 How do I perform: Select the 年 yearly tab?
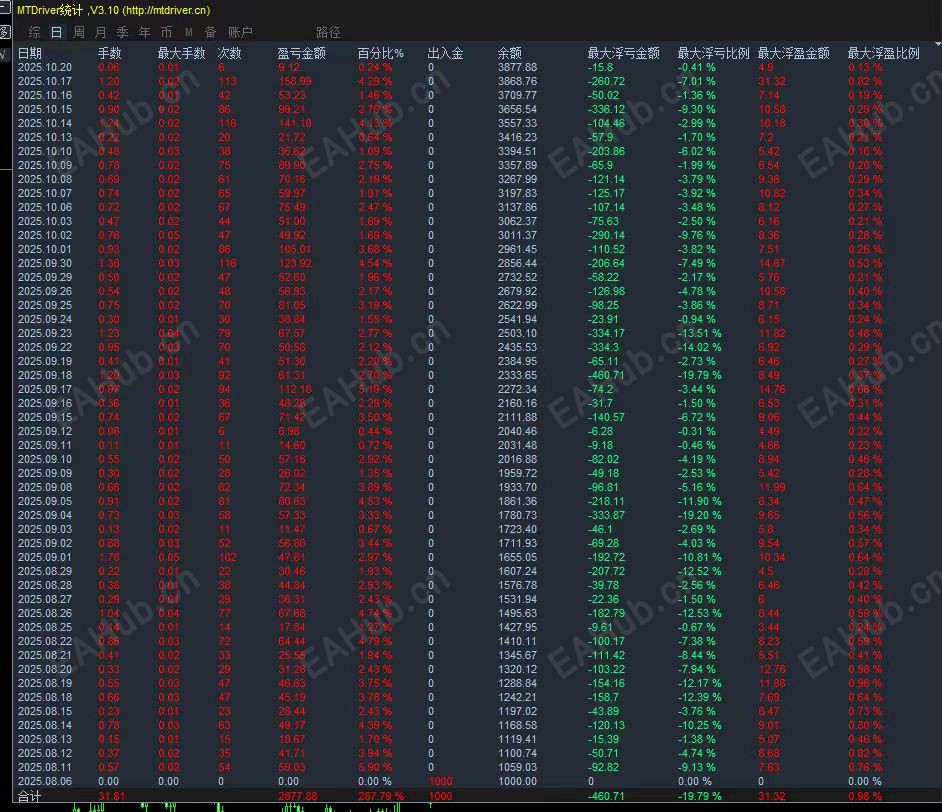(145, 32)
